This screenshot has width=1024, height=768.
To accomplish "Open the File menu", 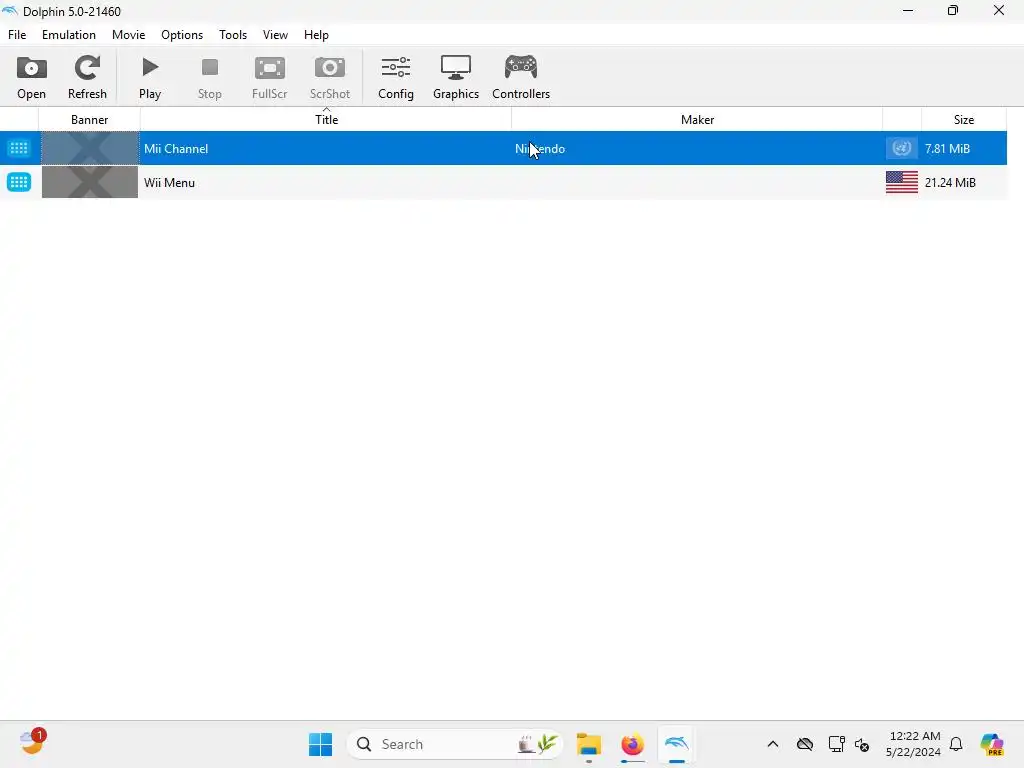I will click(x=17, y=35).
